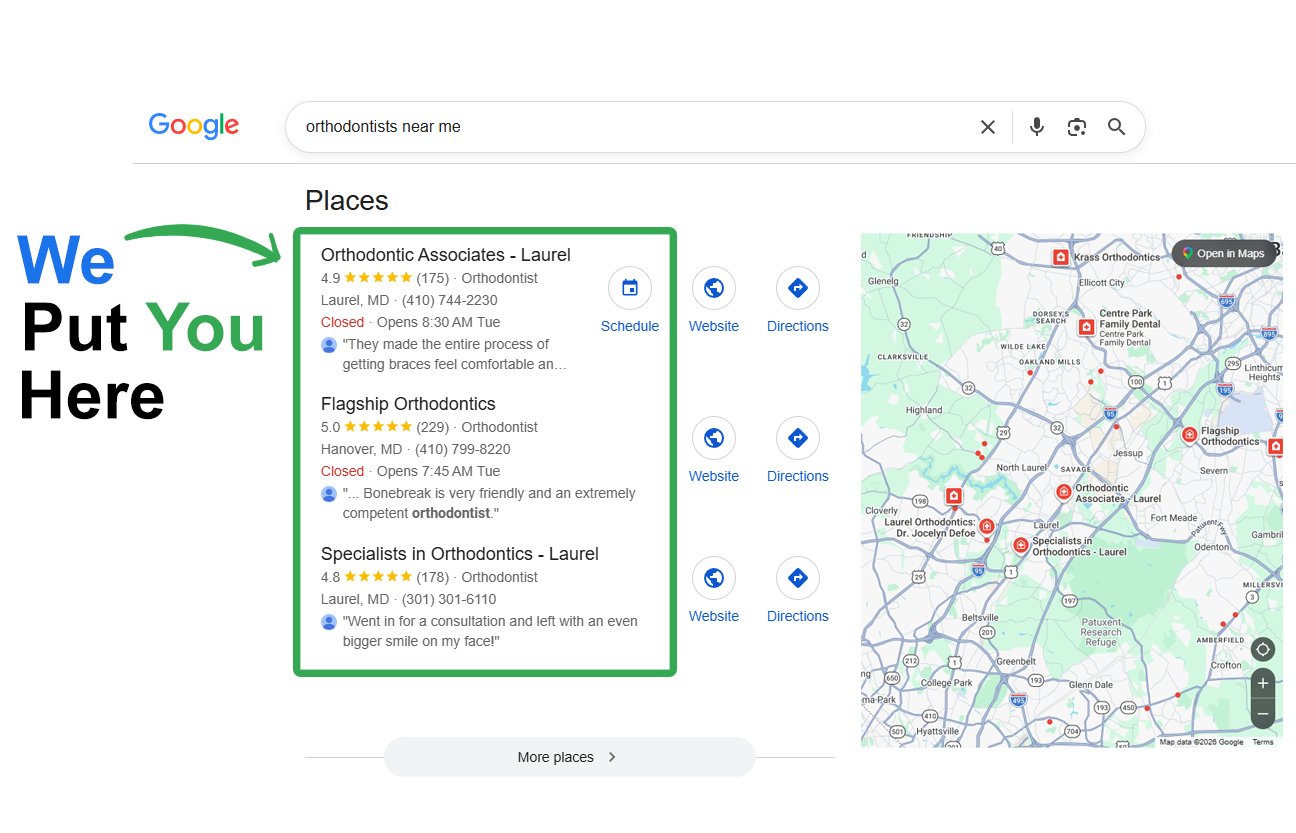The image size is (1296, 833).
Task: Click Schedule link text
Action: coord(630,326)
